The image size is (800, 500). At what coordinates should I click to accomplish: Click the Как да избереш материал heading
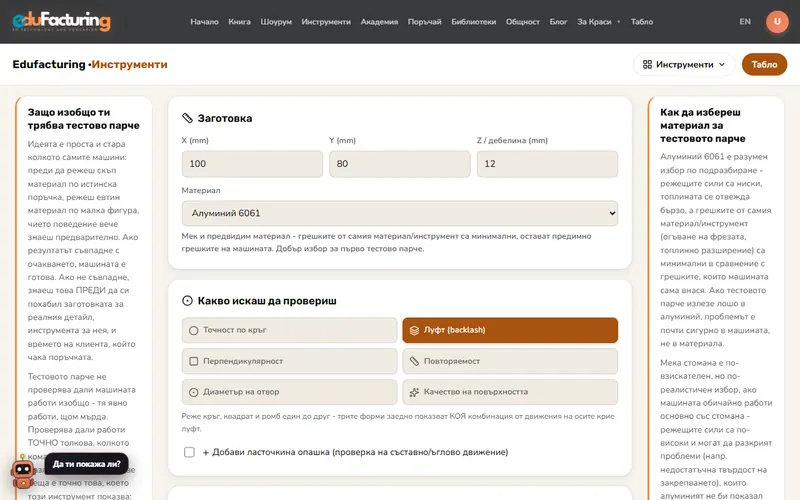click(x=703, y=125)
